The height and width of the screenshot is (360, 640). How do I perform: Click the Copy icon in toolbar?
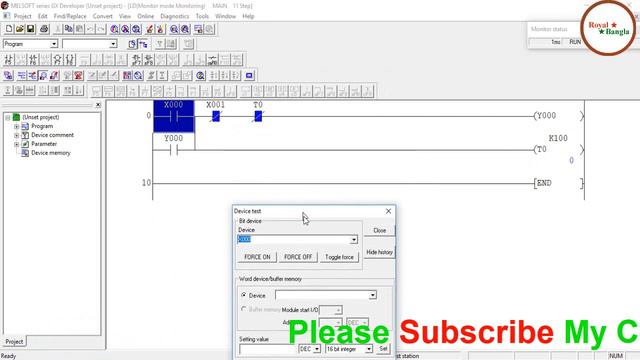coord(69,29)
